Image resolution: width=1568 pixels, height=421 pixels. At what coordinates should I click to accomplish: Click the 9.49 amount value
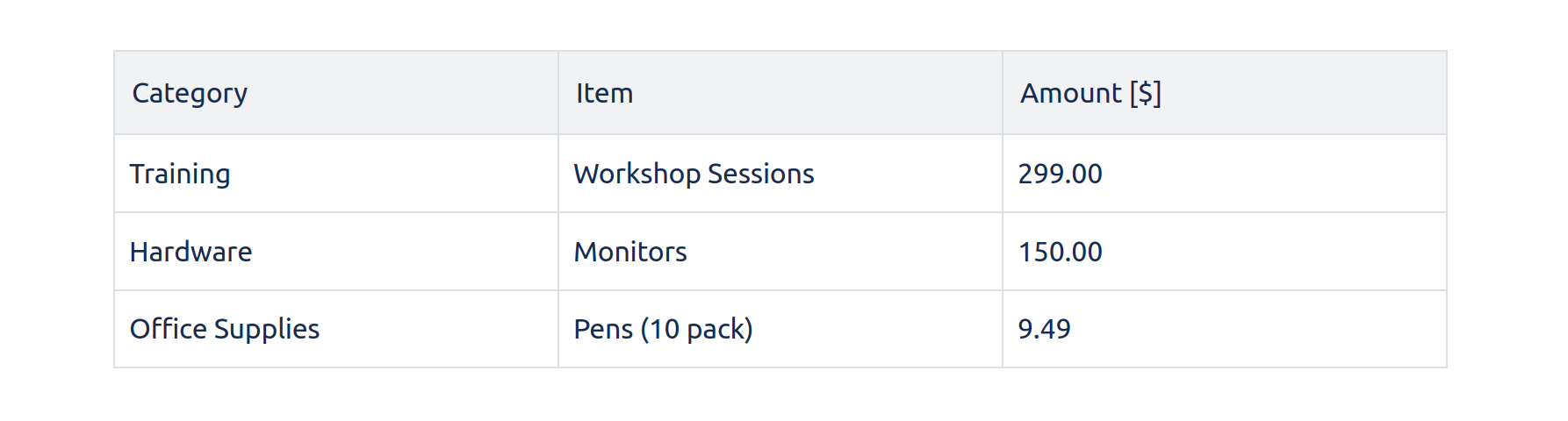[x=1044, y=329]
